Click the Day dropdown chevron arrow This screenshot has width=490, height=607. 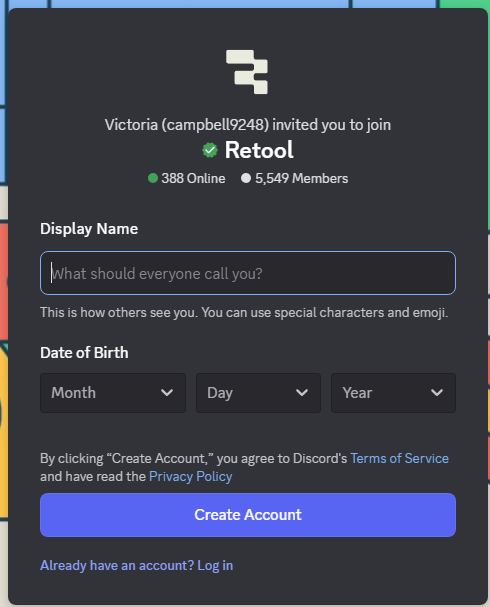(302, 393)
